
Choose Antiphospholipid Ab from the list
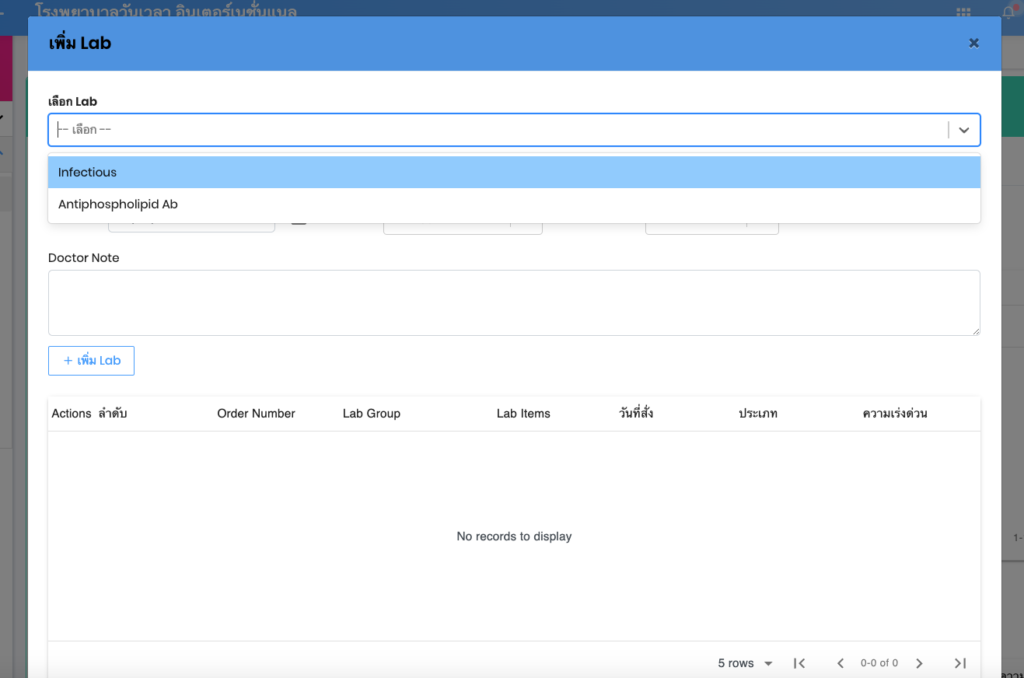coord(118,204)
